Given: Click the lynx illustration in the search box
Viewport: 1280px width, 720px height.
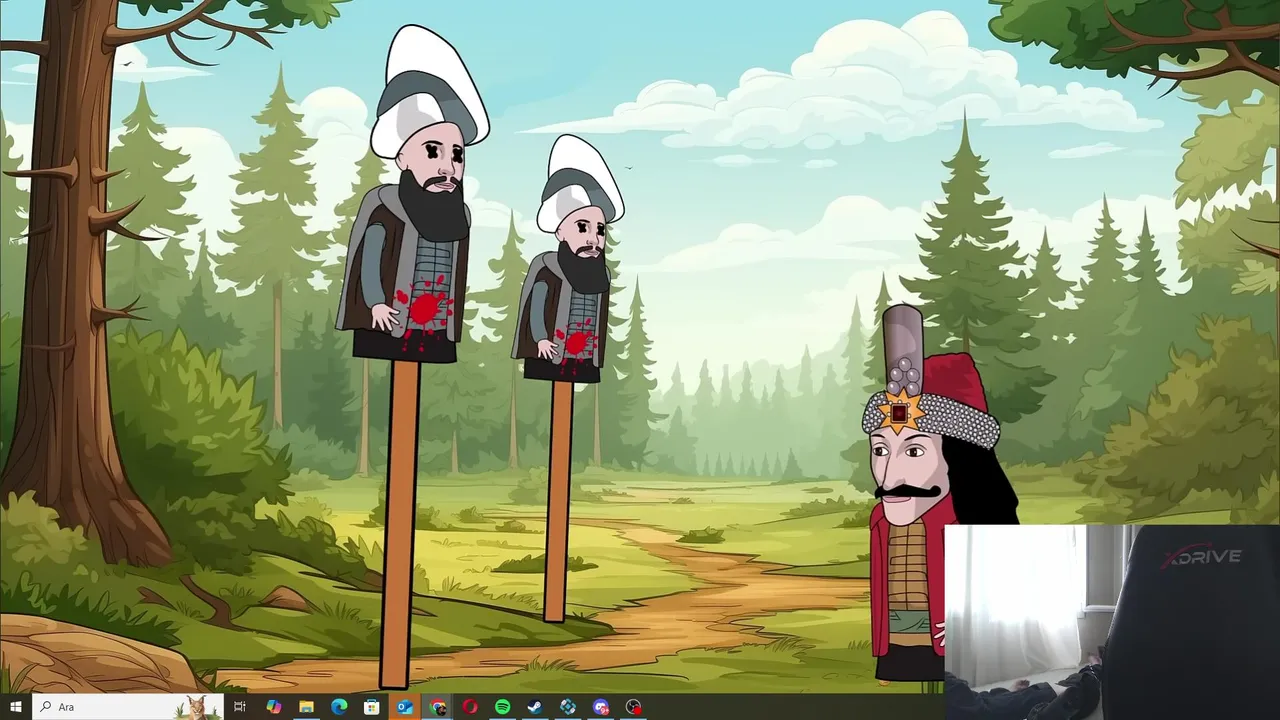Looking at the screenshot, I should pos(196,707).
